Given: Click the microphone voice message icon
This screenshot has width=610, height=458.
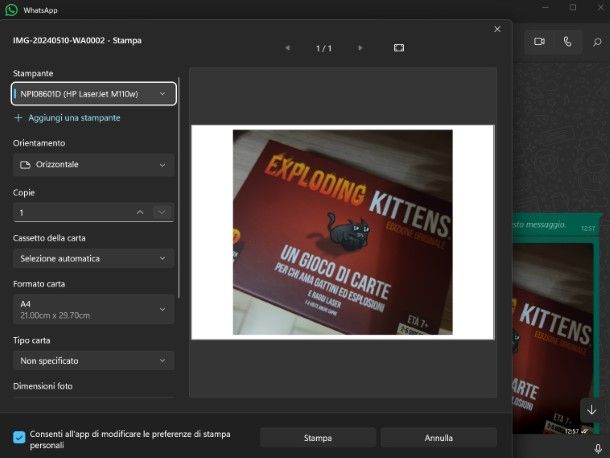Looking at the screenshot, I should (598, 449).
